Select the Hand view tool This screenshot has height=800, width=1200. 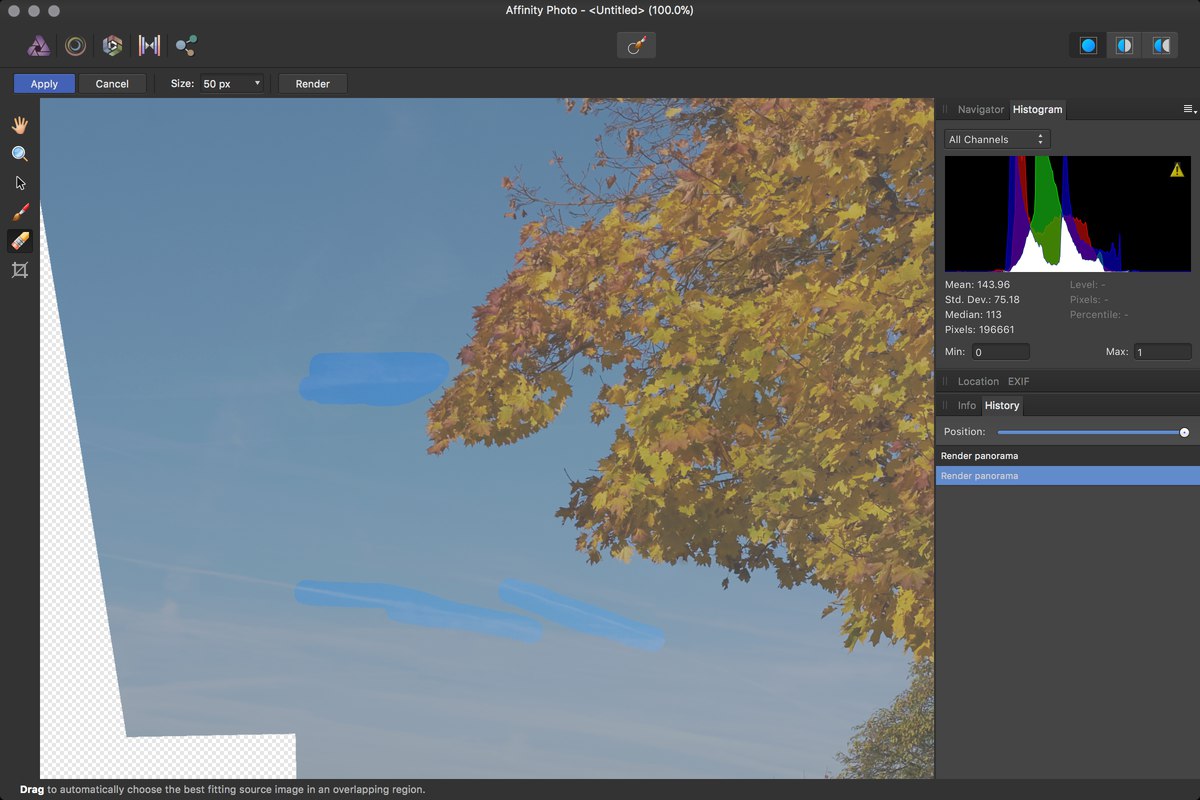20,125
